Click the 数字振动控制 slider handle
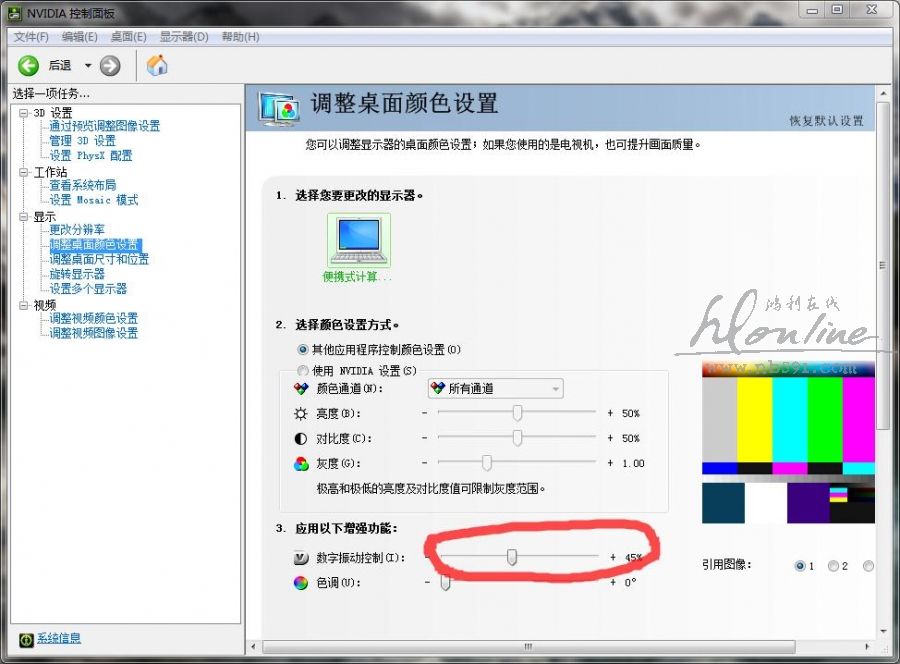The image size is (900, 664). pyautogui.click(x=512, y=557)
